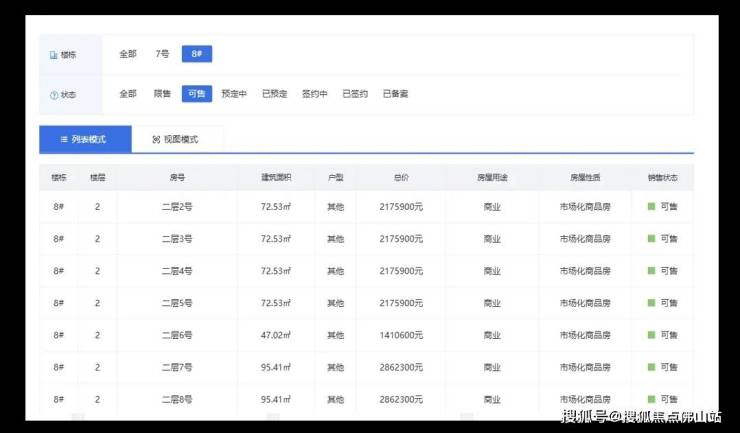Screen dimensions: 740x433
Task: Click the list icon in 列表模式 tab
Action: (65, 139)
